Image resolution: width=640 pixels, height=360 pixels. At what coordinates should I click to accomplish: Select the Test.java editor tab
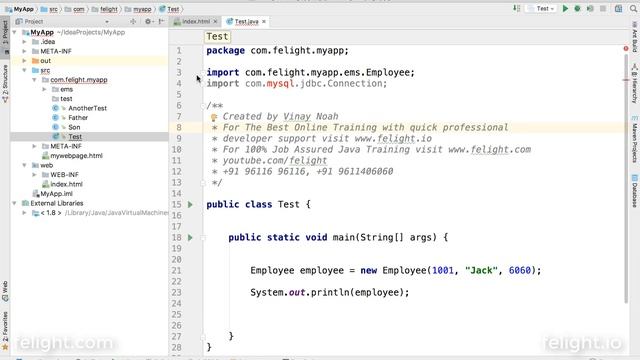(x=247, y=21)
